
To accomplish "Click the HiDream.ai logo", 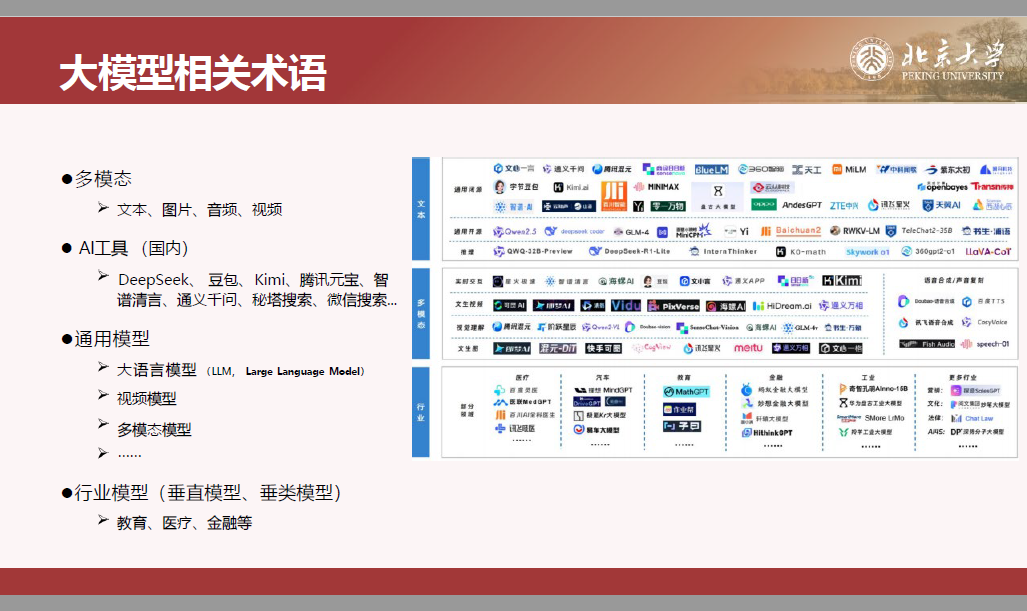I will [x=782, y=306].
